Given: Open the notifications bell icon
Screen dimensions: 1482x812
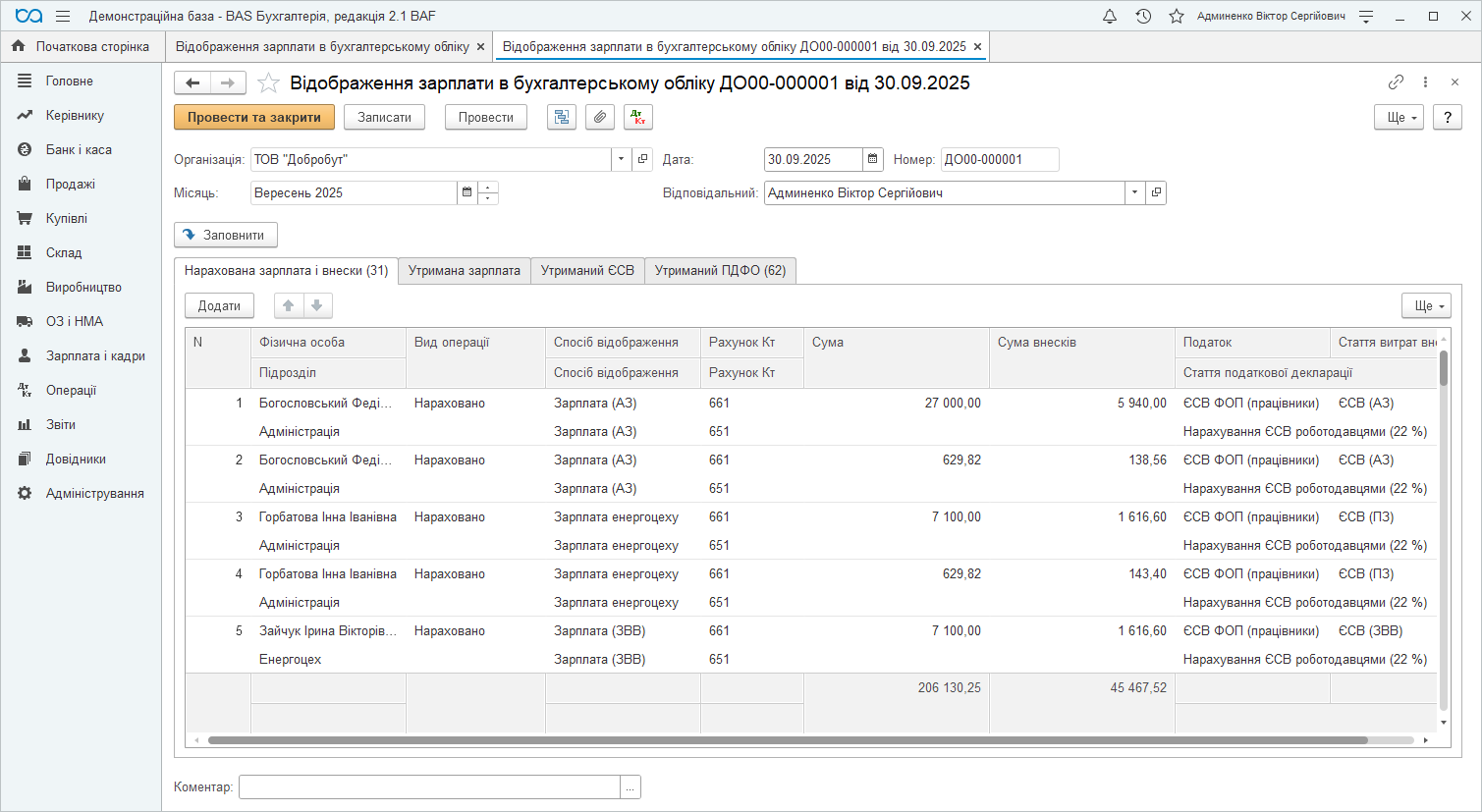Looking at the screenshot, I should pos(1110,17).
